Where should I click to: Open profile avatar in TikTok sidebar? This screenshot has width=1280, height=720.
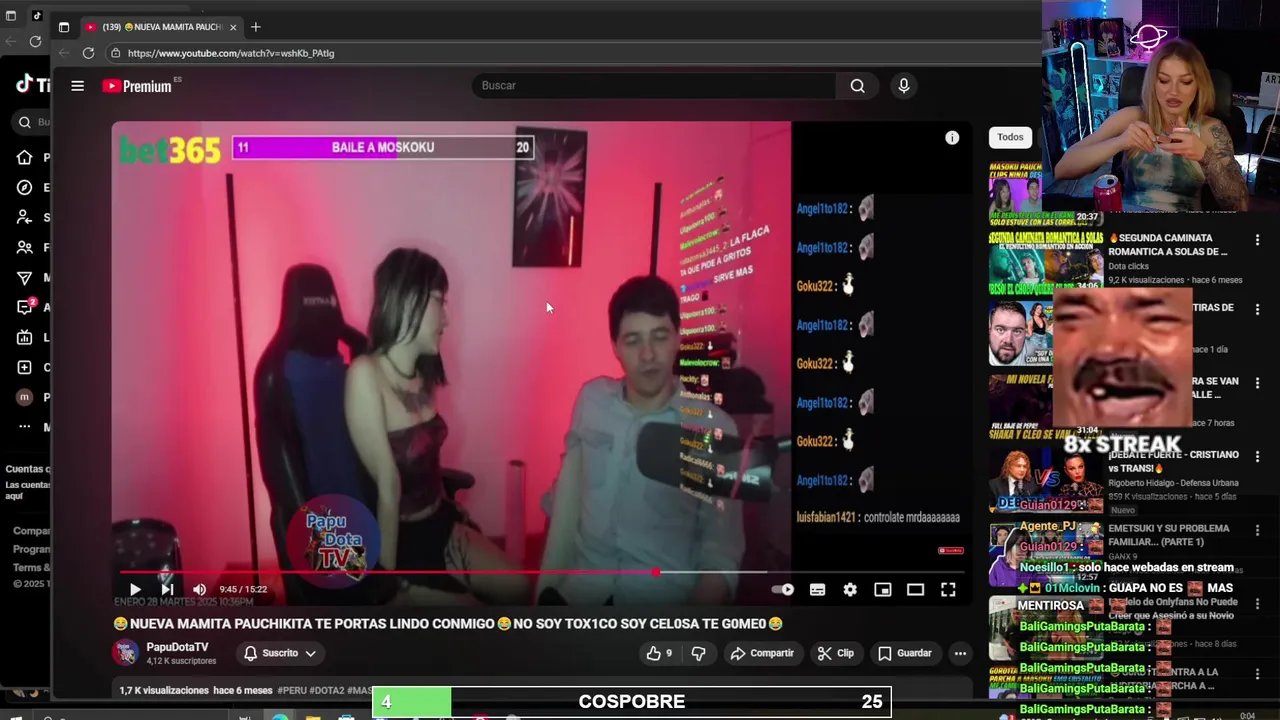24,397
